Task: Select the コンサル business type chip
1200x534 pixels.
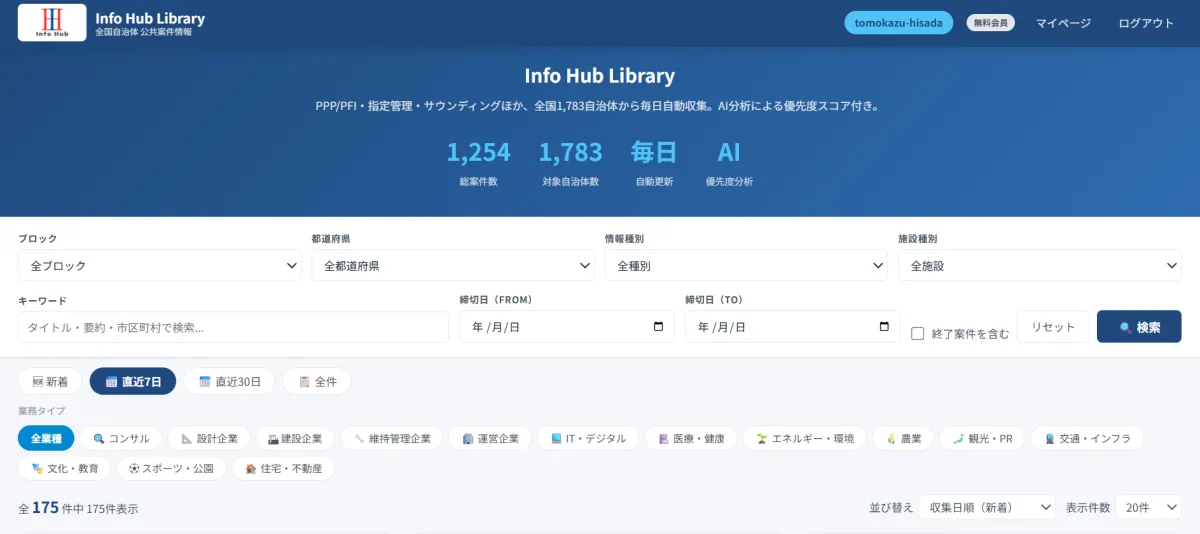Action: pyautogui.click(x=121, y=438)
